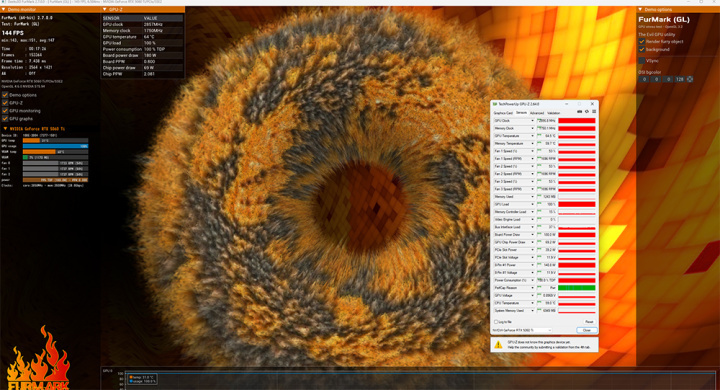Uncheck Render furry object option
This screenshot has height=390, width=720.
tap(642, 41)
